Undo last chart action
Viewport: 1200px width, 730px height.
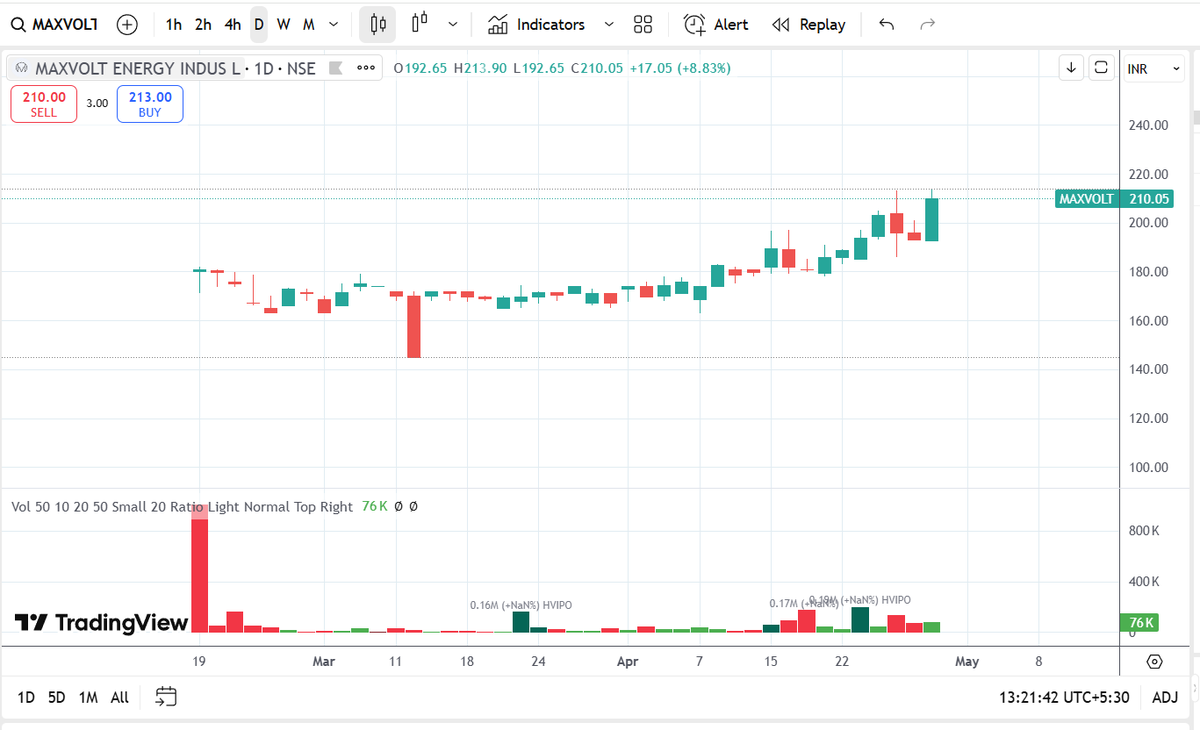pos(886,24)
